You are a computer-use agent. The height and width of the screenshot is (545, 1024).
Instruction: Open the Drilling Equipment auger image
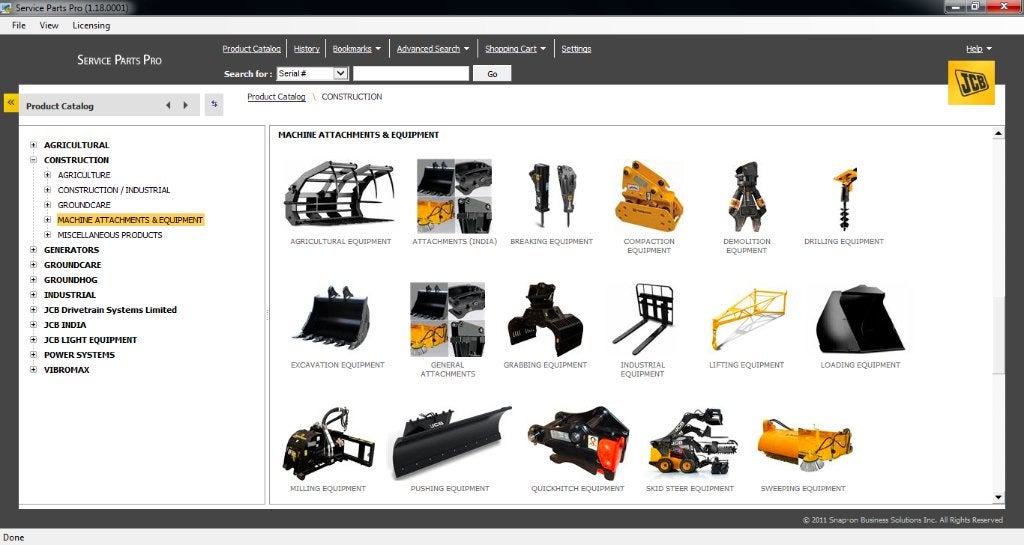tap(844, 198)
